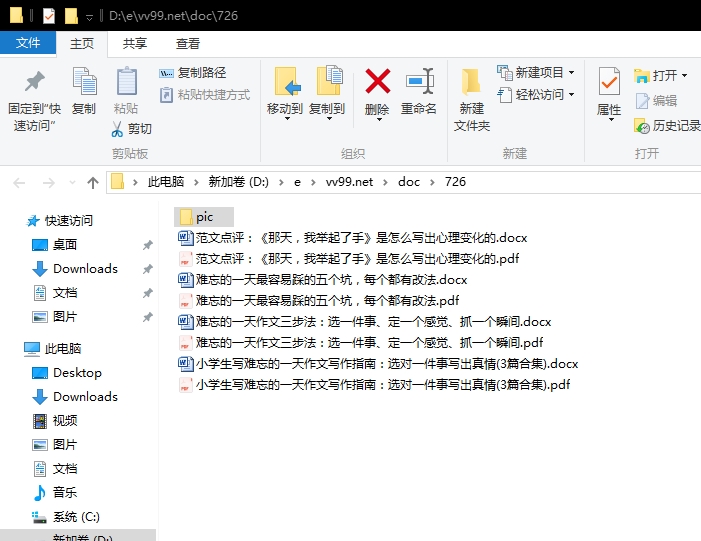The width and height of the screenshot is (701, 541).
Task: Click the Copy icon in the clipboard group
Action: pyautogui.click(x=84, y=81)
